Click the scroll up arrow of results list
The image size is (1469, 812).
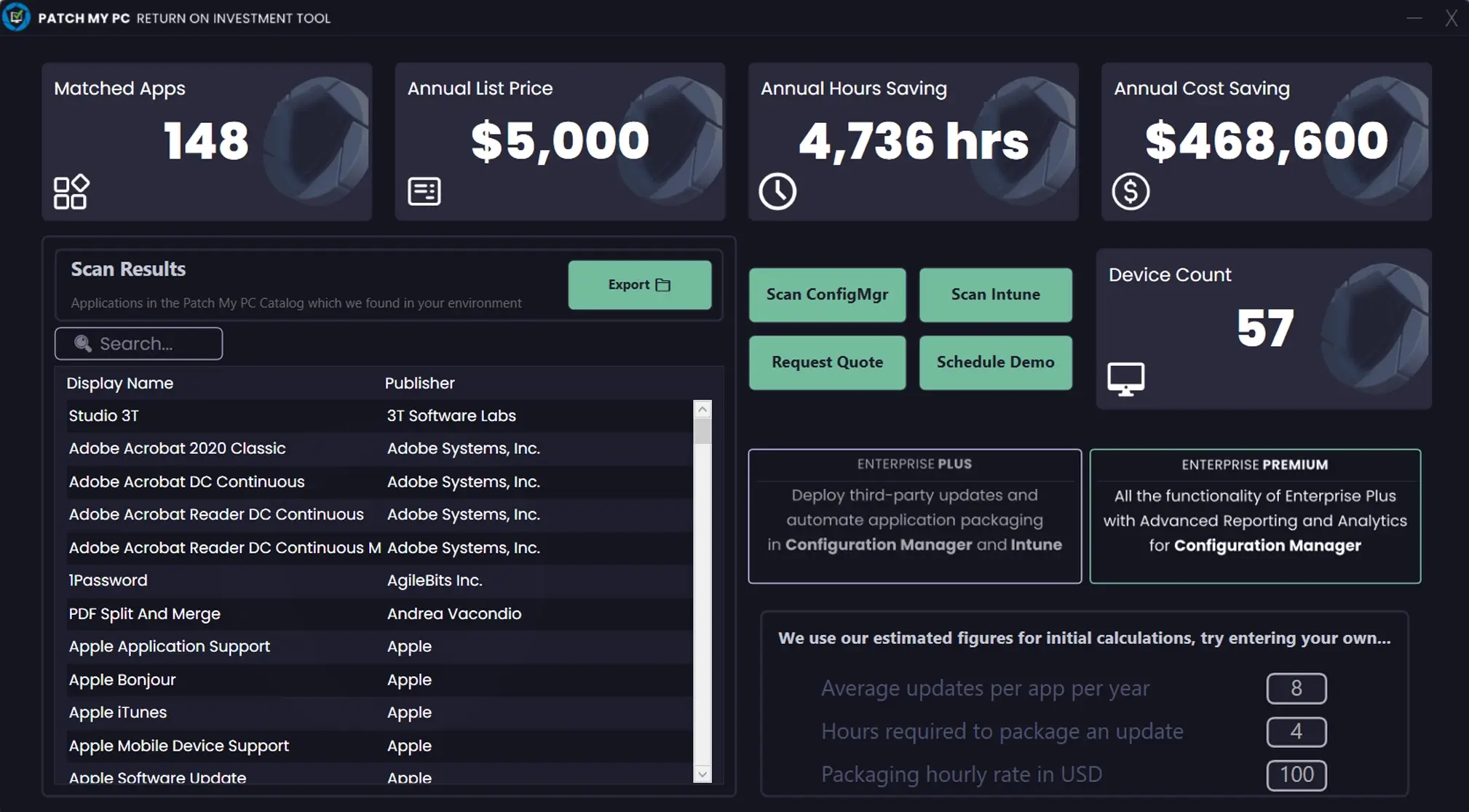click(x=702, y=409)
